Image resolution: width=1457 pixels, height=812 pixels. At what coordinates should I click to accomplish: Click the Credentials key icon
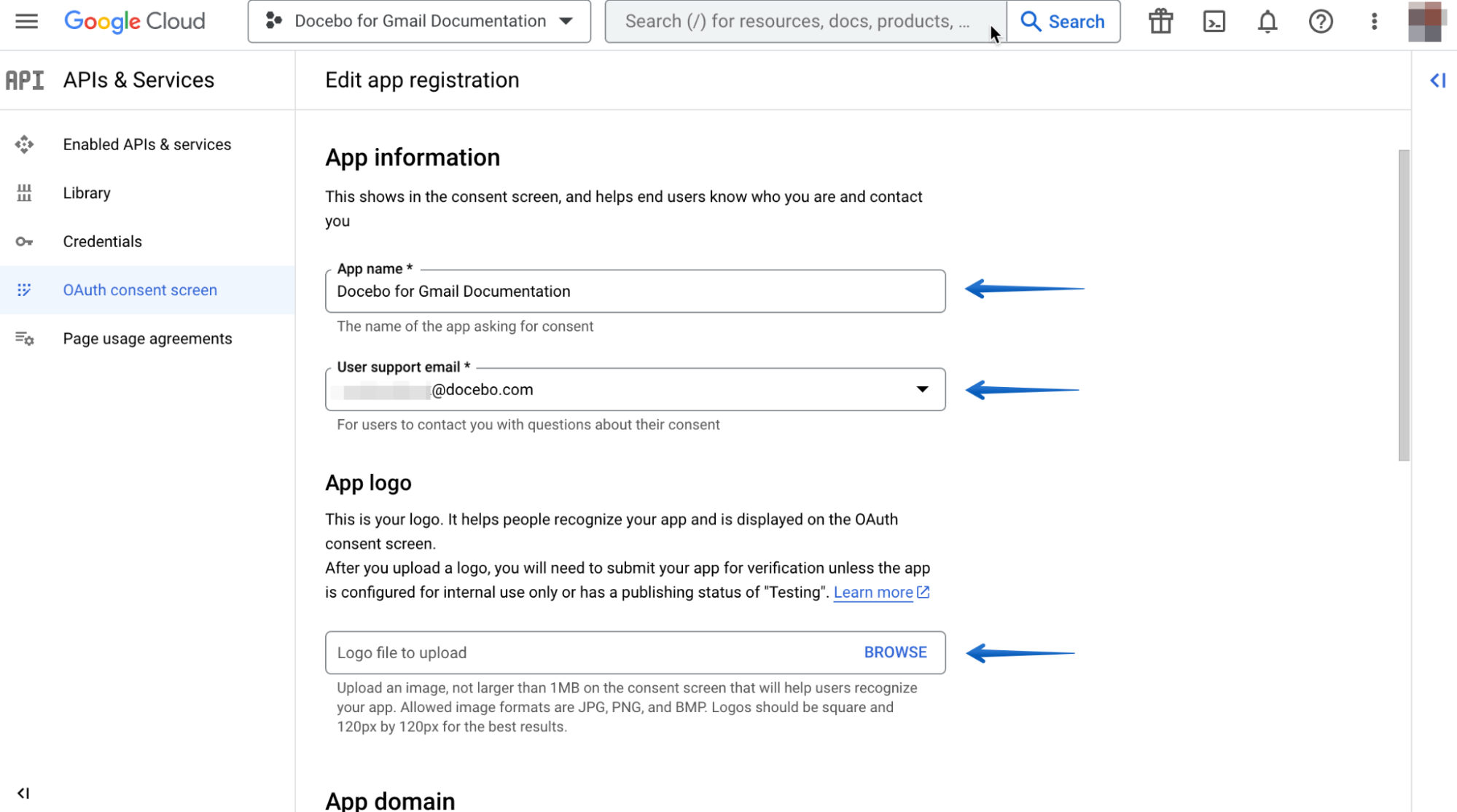pos(24,241)
